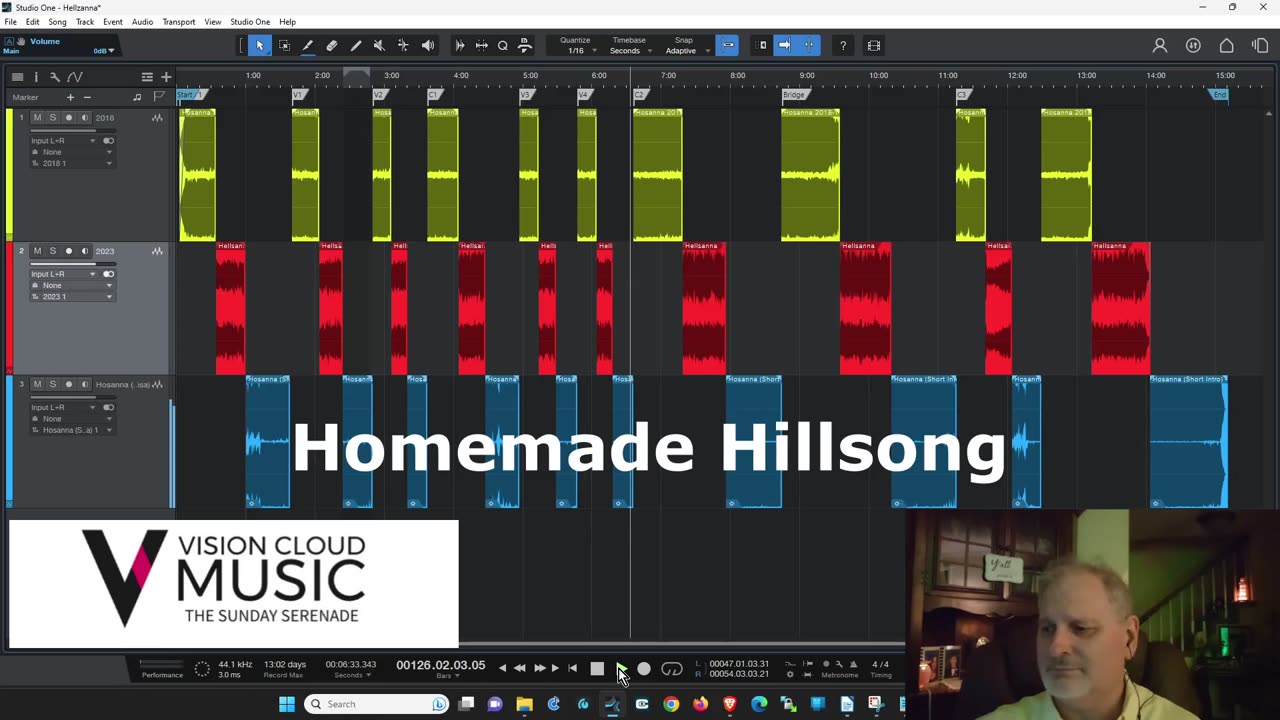The image size is (1280, 720).
Task: Open the Event menu
Action: click(x=113, y=22)
